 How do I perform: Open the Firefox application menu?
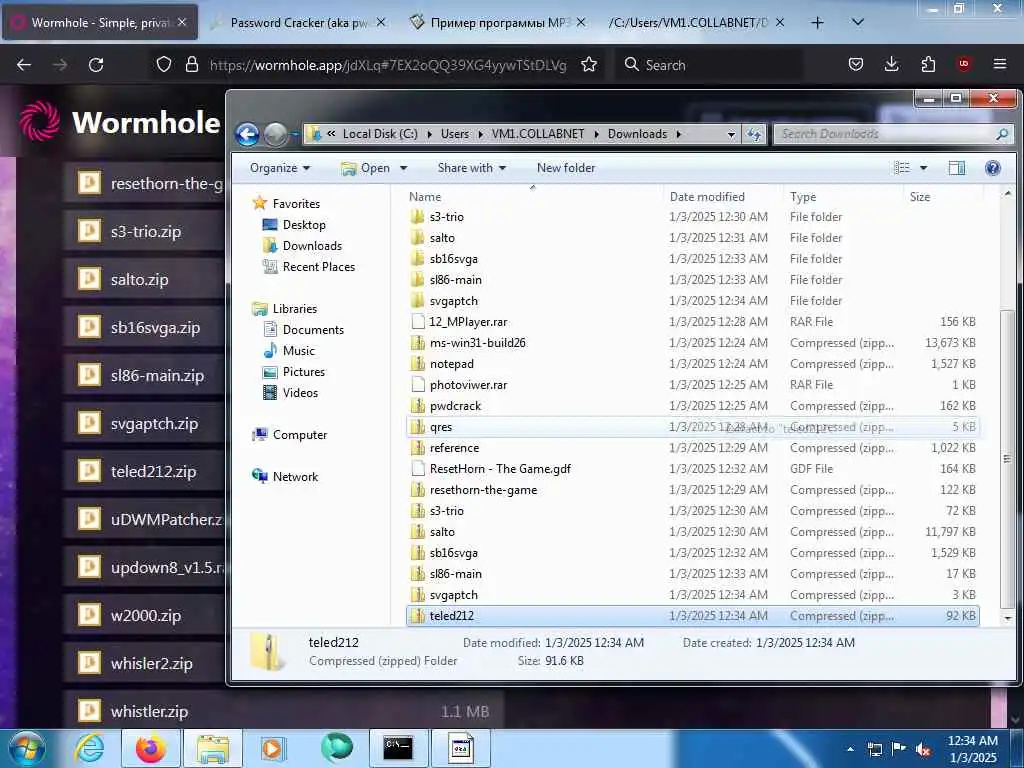[x=999, y=64]
